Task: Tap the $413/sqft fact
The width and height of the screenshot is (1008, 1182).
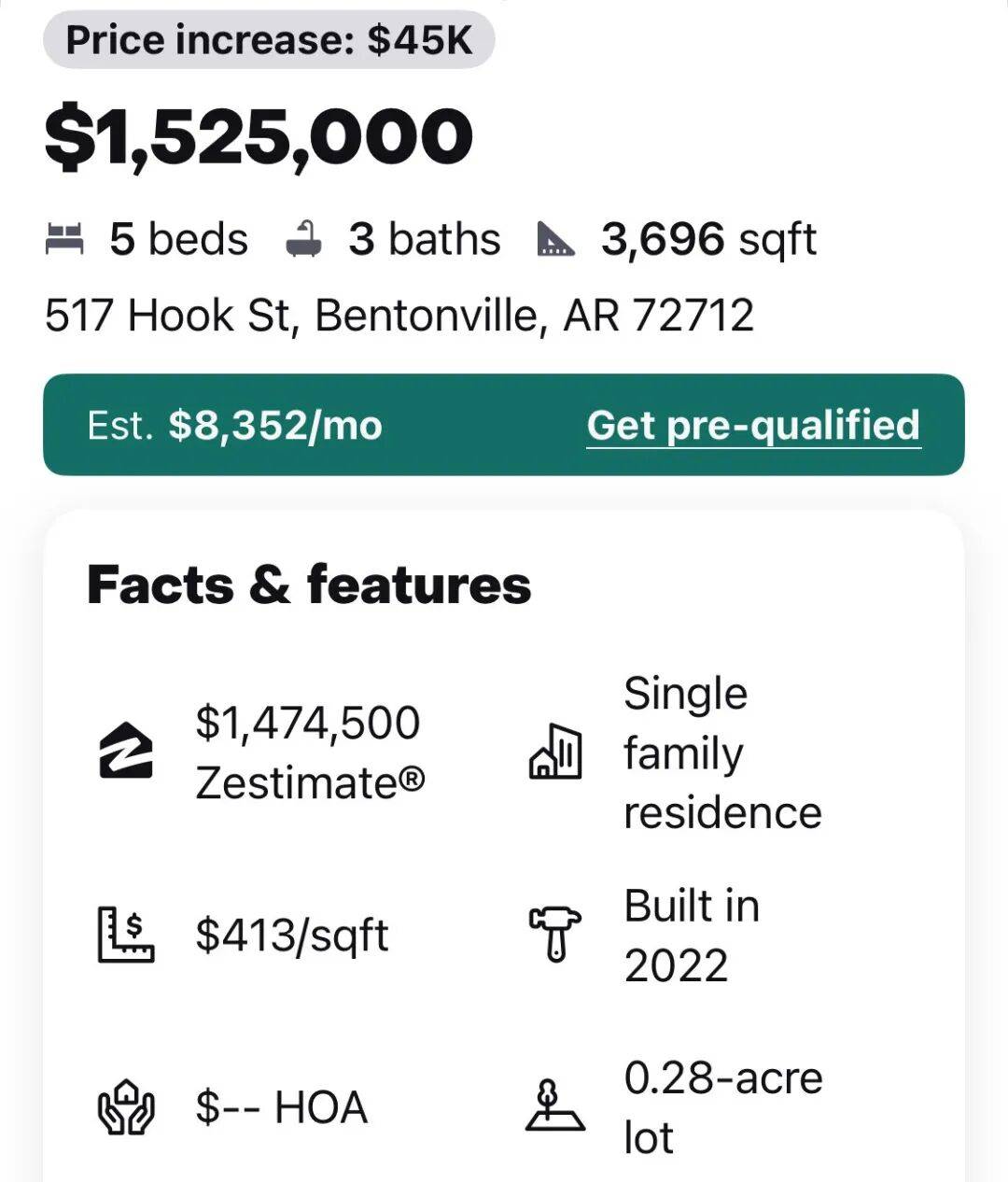Action: [x=292, y=935]
